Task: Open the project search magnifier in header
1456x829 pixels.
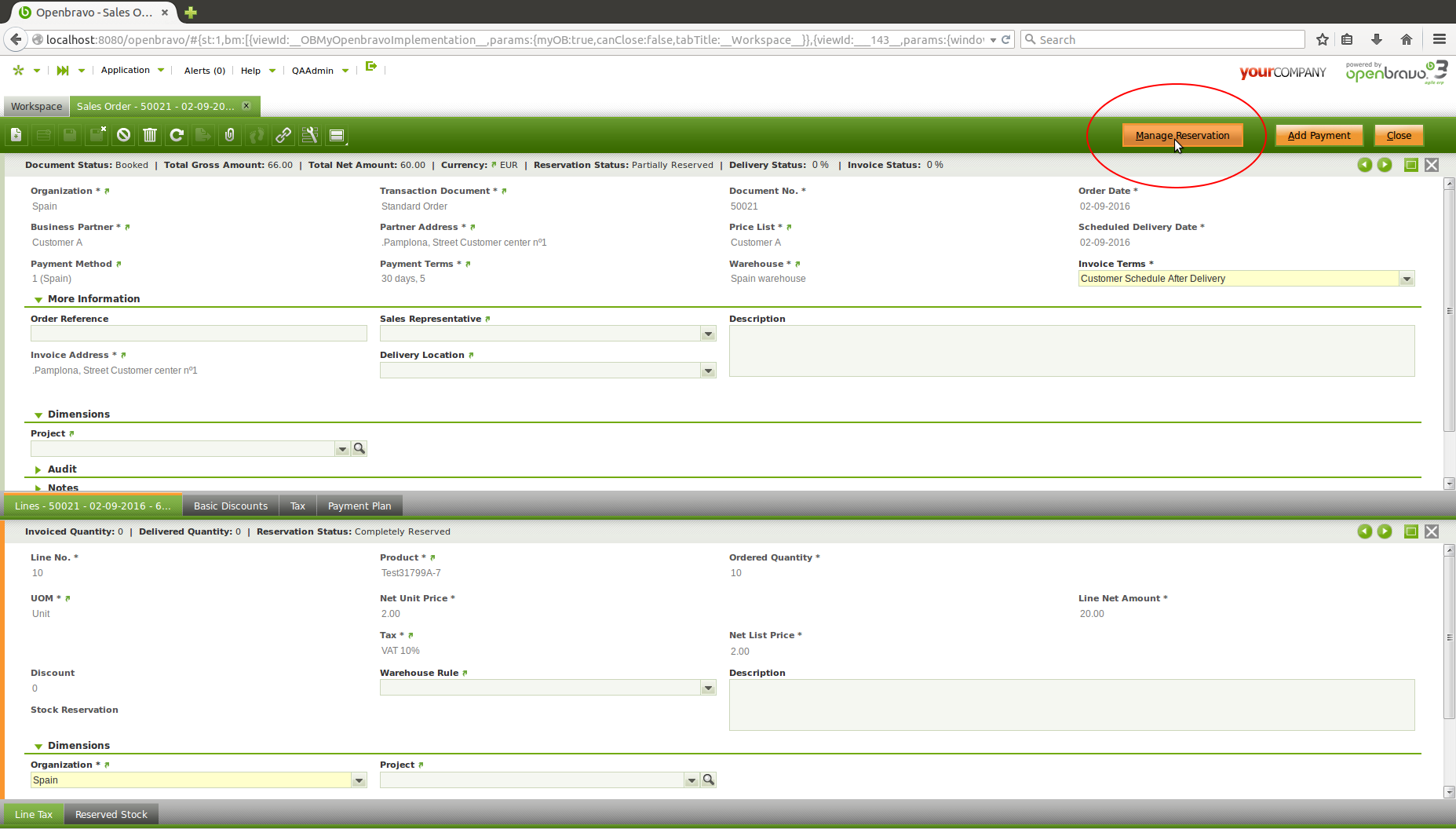Action: 359,448
